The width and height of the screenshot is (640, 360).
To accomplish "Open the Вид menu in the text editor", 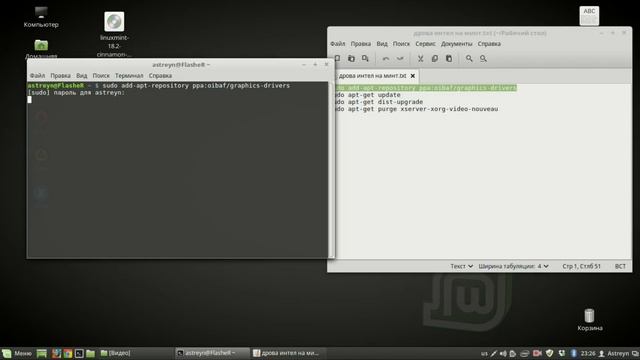I will coord(382,44).
